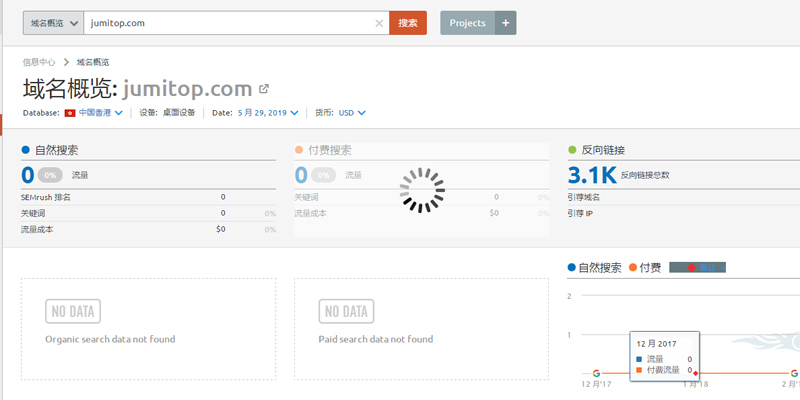Image resolution: width=800 pixels, height=400 pixels.
Task: Clear the search field with the X icon
Action: pos(379,23)
